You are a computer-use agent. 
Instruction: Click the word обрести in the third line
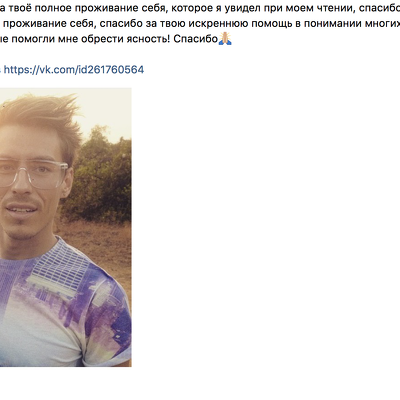coord(99,39)
